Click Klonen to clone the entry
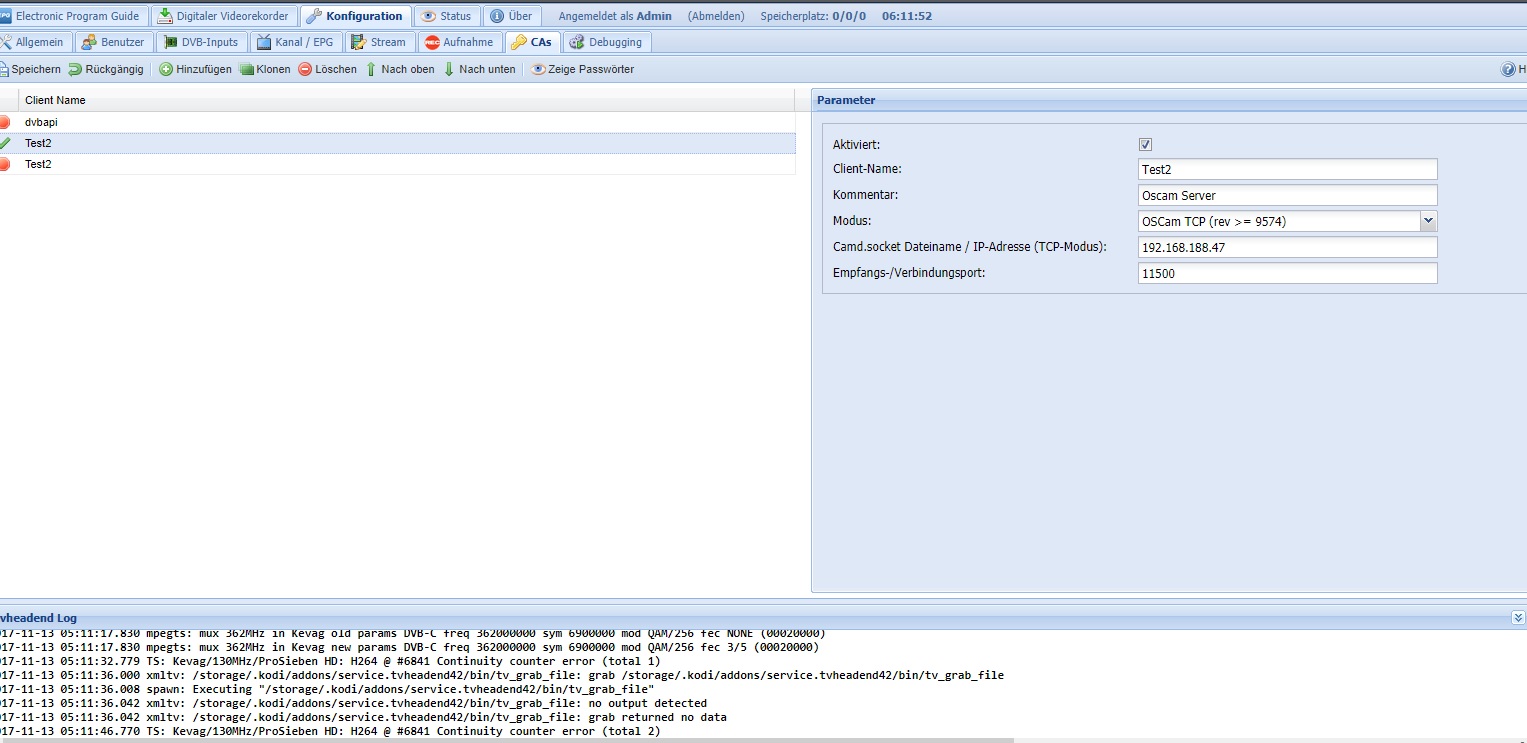 click(265, 69)
